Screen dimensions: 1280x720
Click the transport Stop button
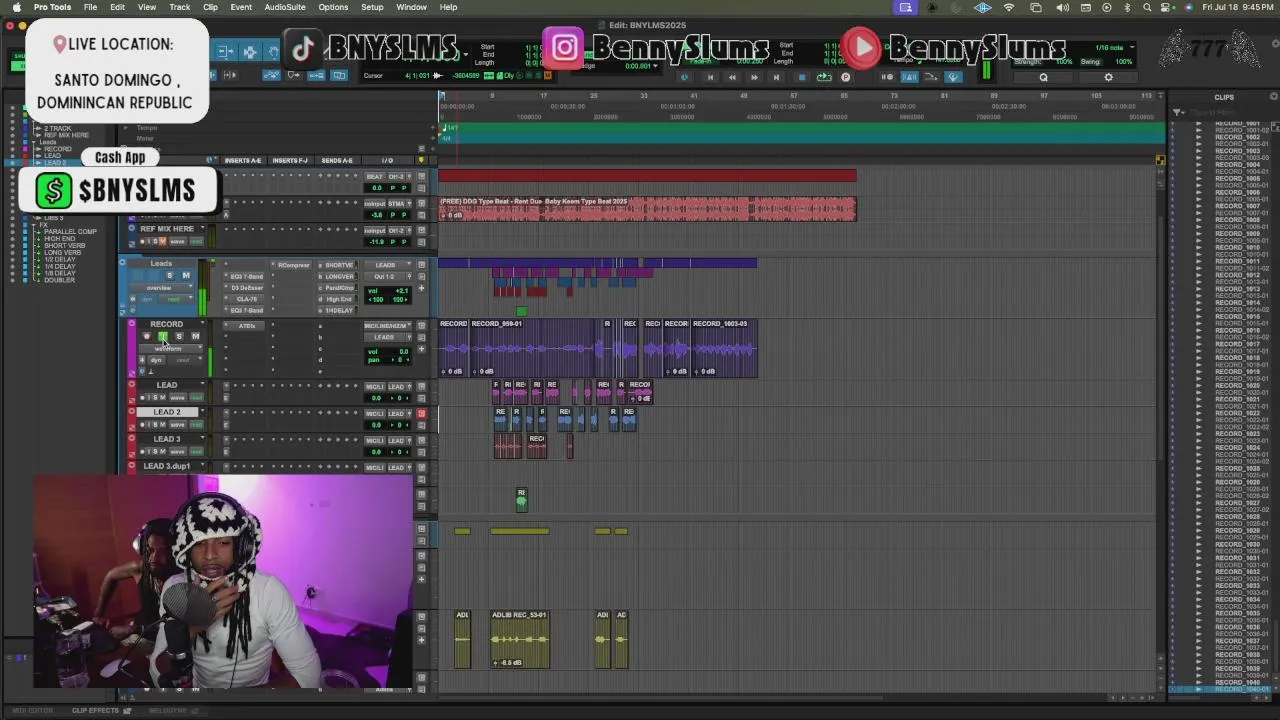click(802, 77)
